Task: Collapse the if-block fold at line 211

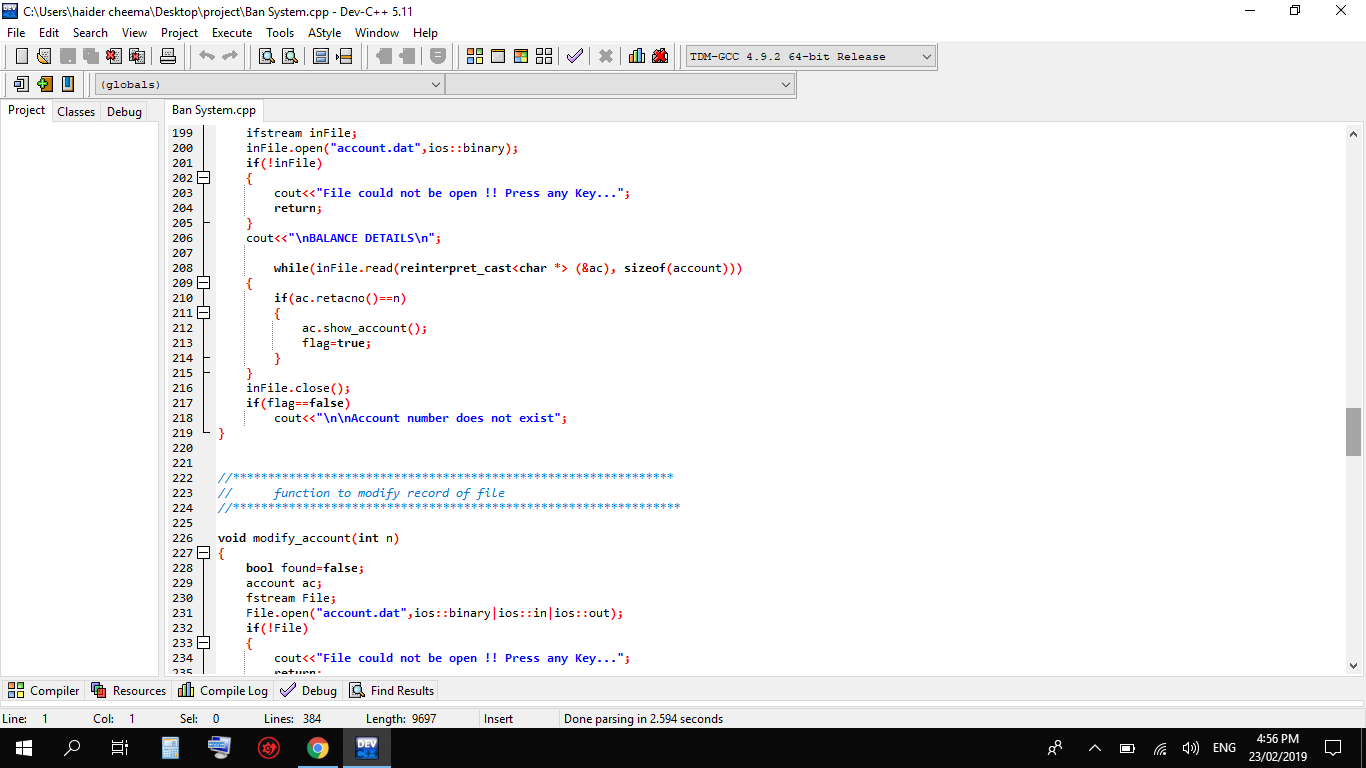Action: point(204,313)
